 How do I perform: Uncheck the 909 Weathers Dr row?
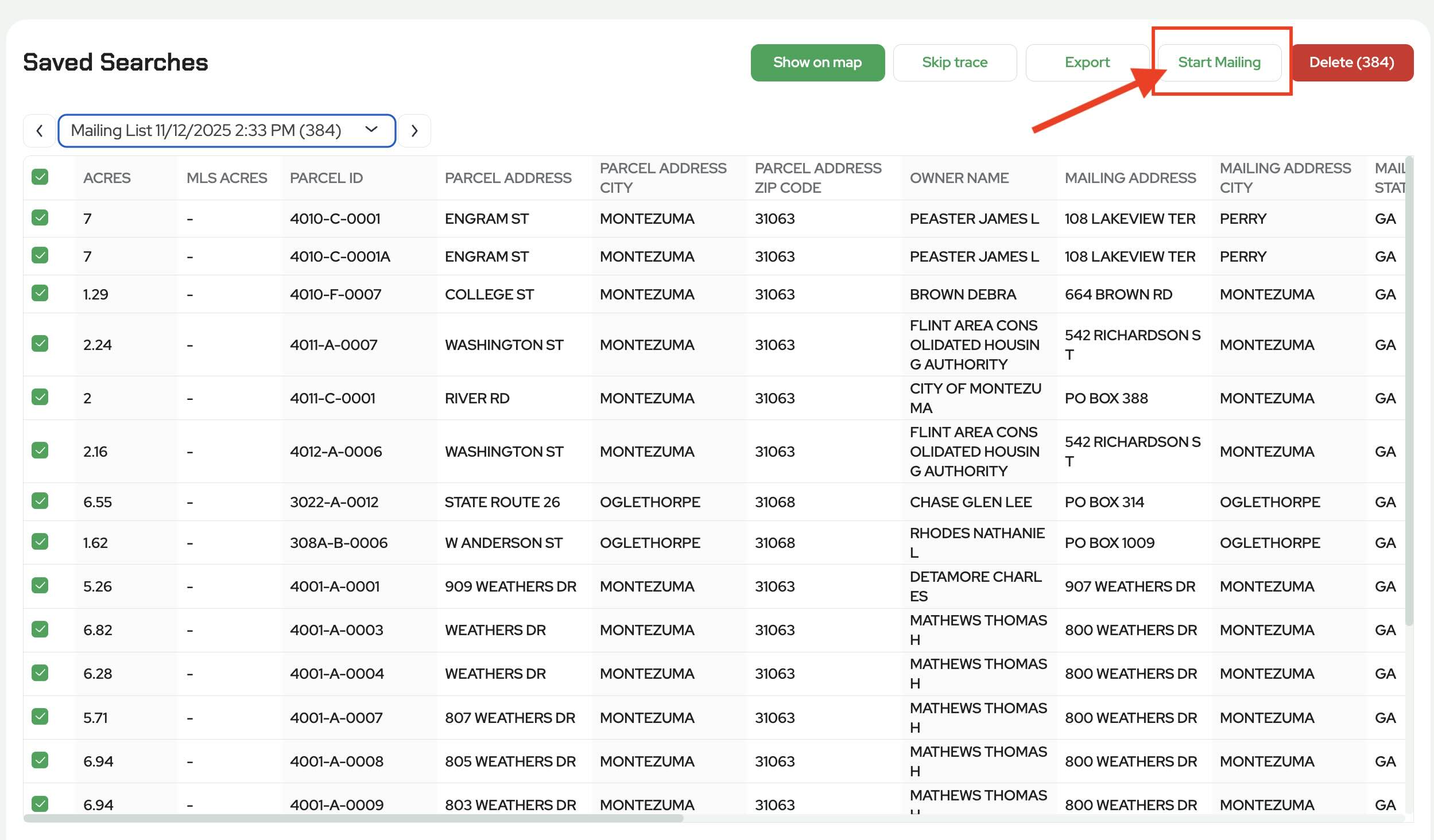[x=40, y=585]
